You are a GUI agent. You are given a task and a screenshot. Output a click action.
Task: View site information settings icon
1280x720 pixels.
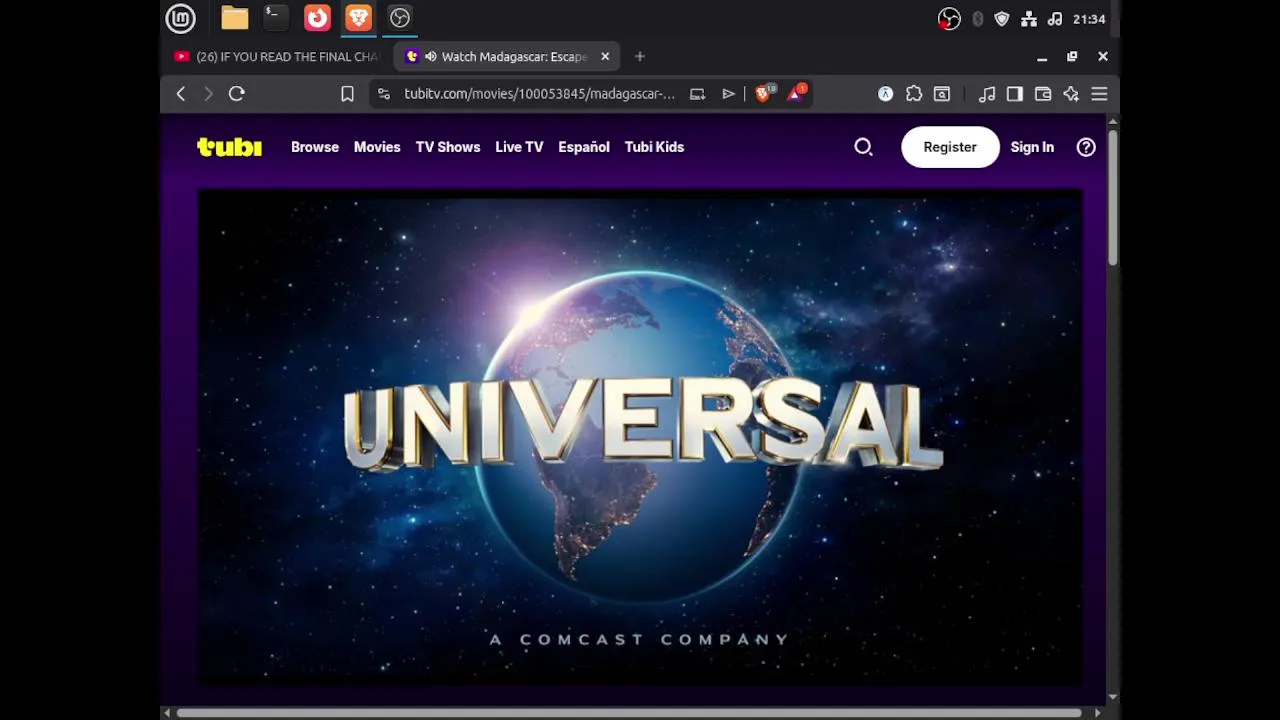pyautogui.click(x=383, y=94)
